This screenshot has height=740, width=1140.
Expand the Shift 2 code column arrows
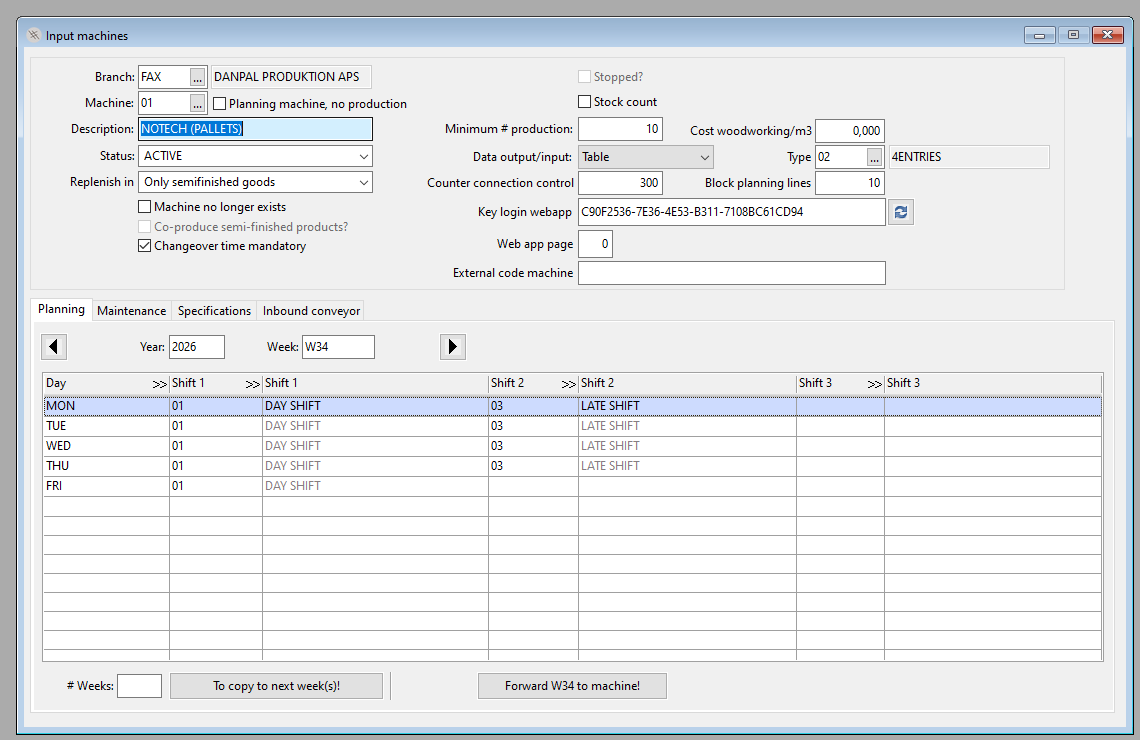[x=569, y=384]
